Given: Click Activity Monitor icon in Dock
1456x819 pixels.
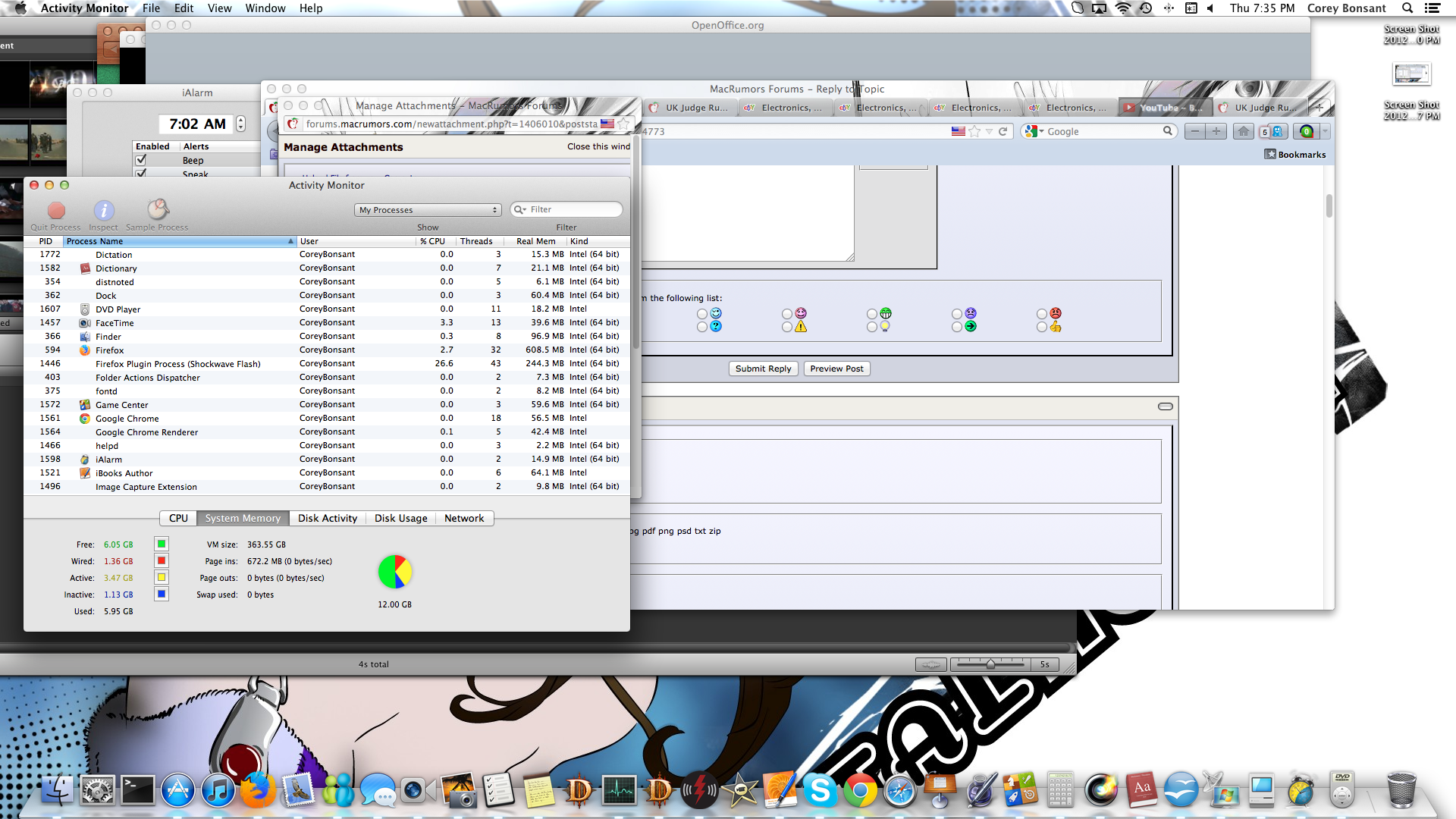Looking at the screenshot, I should [619, 790].
